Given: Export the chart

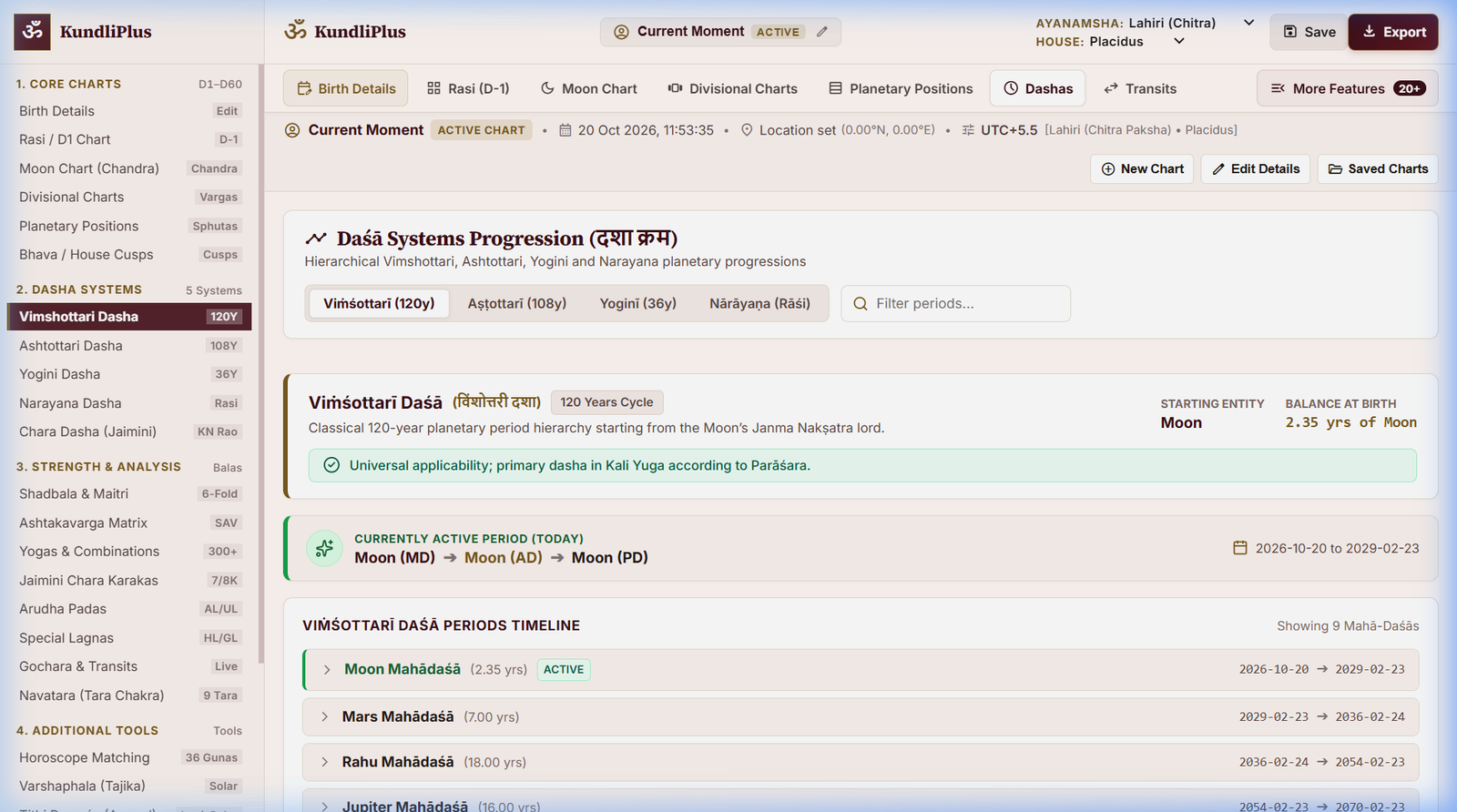Looking at the screenshot, I should pos(1393,32).
